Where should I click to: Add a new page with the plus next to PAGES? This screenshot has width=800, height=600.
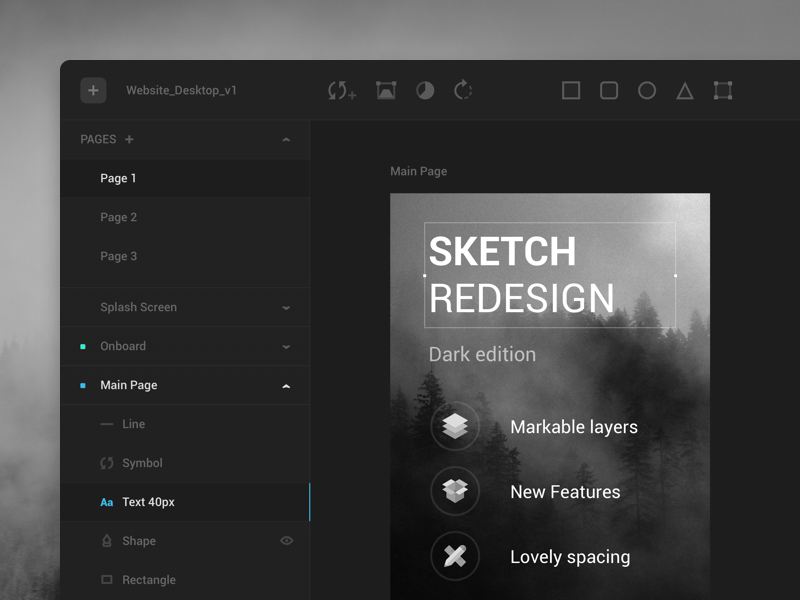129,140
